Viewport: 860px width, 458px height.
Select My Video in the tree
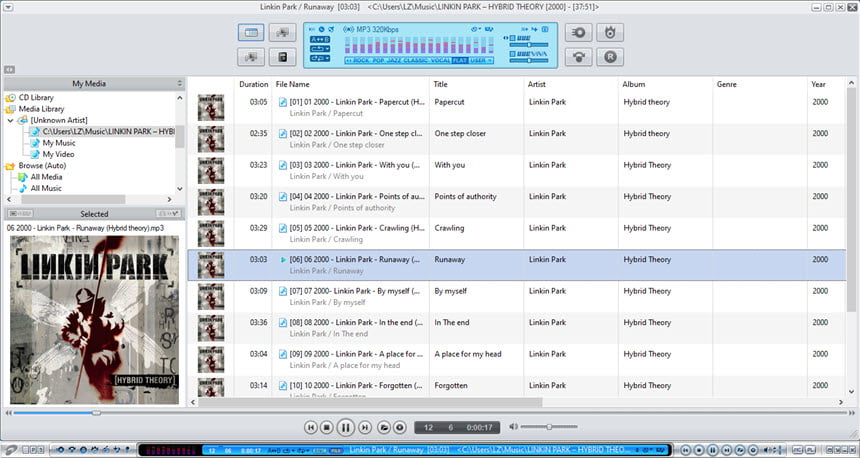pos(58,154)
